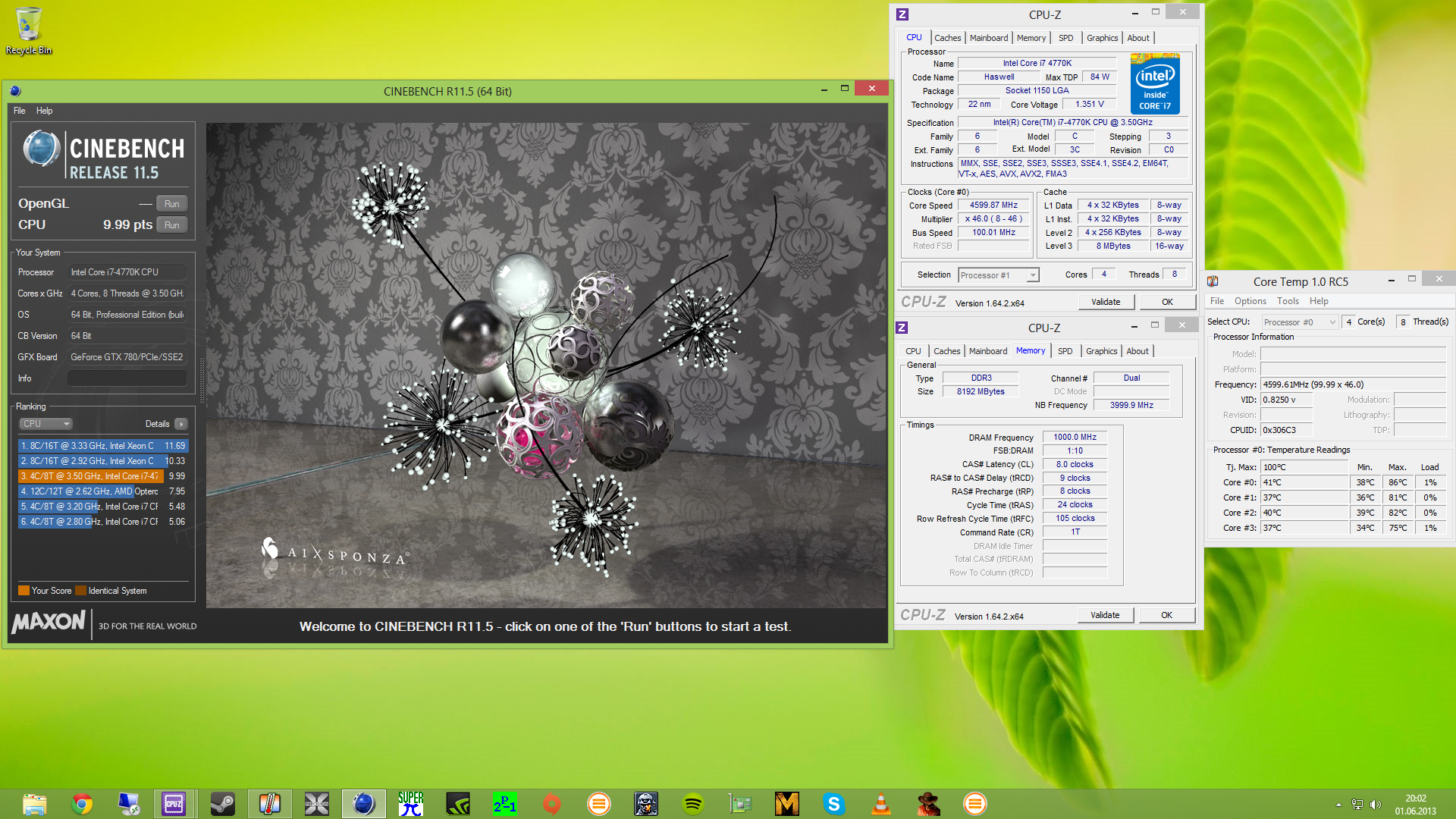Click the network icon in system tray
The image size is (1456, 819).
pyautogui.click(x=1357, y=805)
